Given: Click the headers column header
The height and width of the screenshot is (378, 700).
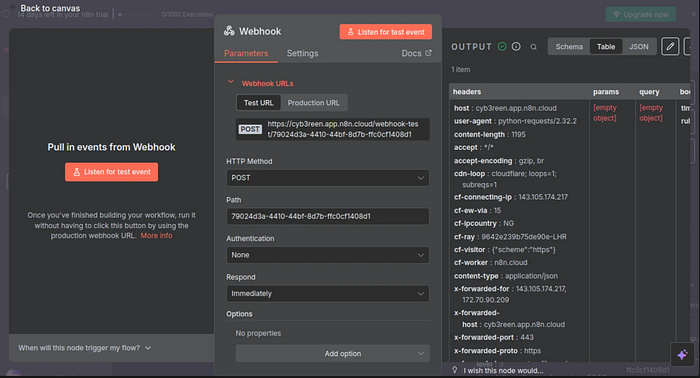Looking at the screenshot, I should (x=467, y=91).
